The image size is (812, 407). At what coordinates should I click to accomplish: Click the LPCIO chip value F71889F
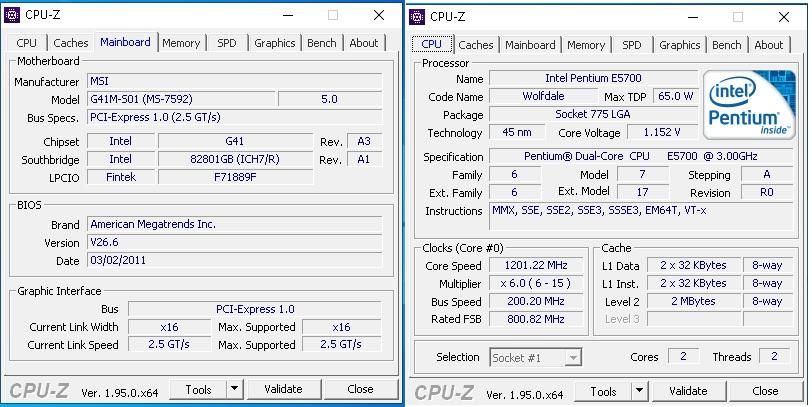pyautogui.click(x=235, y=177)
